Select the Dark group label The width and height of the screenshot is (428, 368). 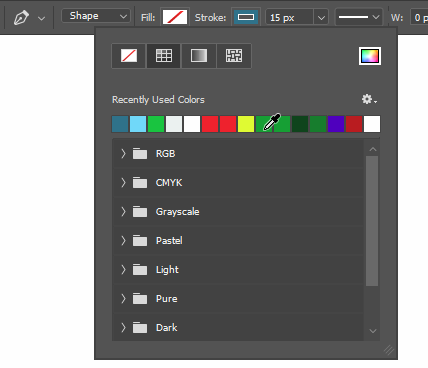[167, 328]
